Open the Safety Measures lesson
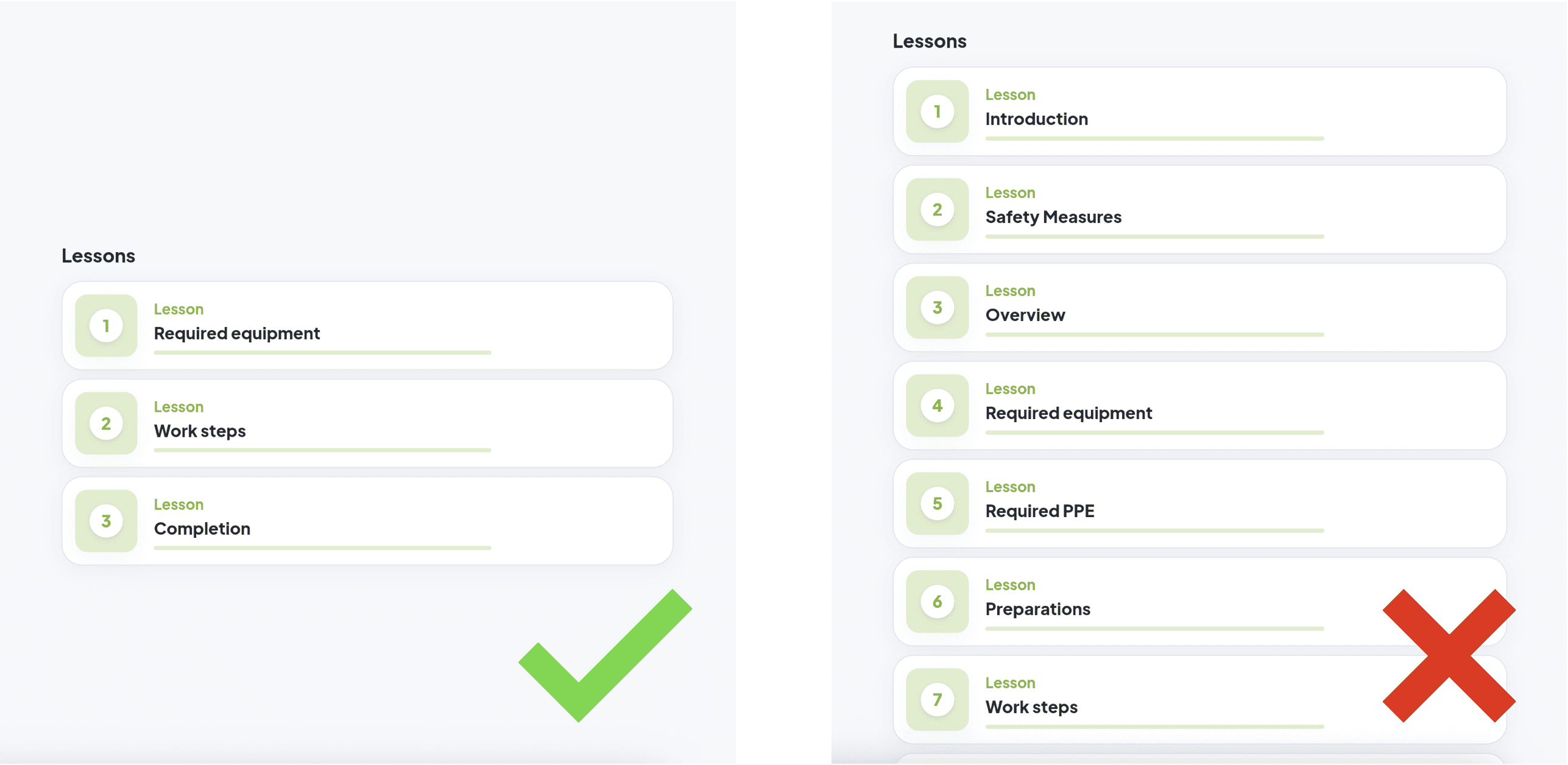 [1053, 217]
